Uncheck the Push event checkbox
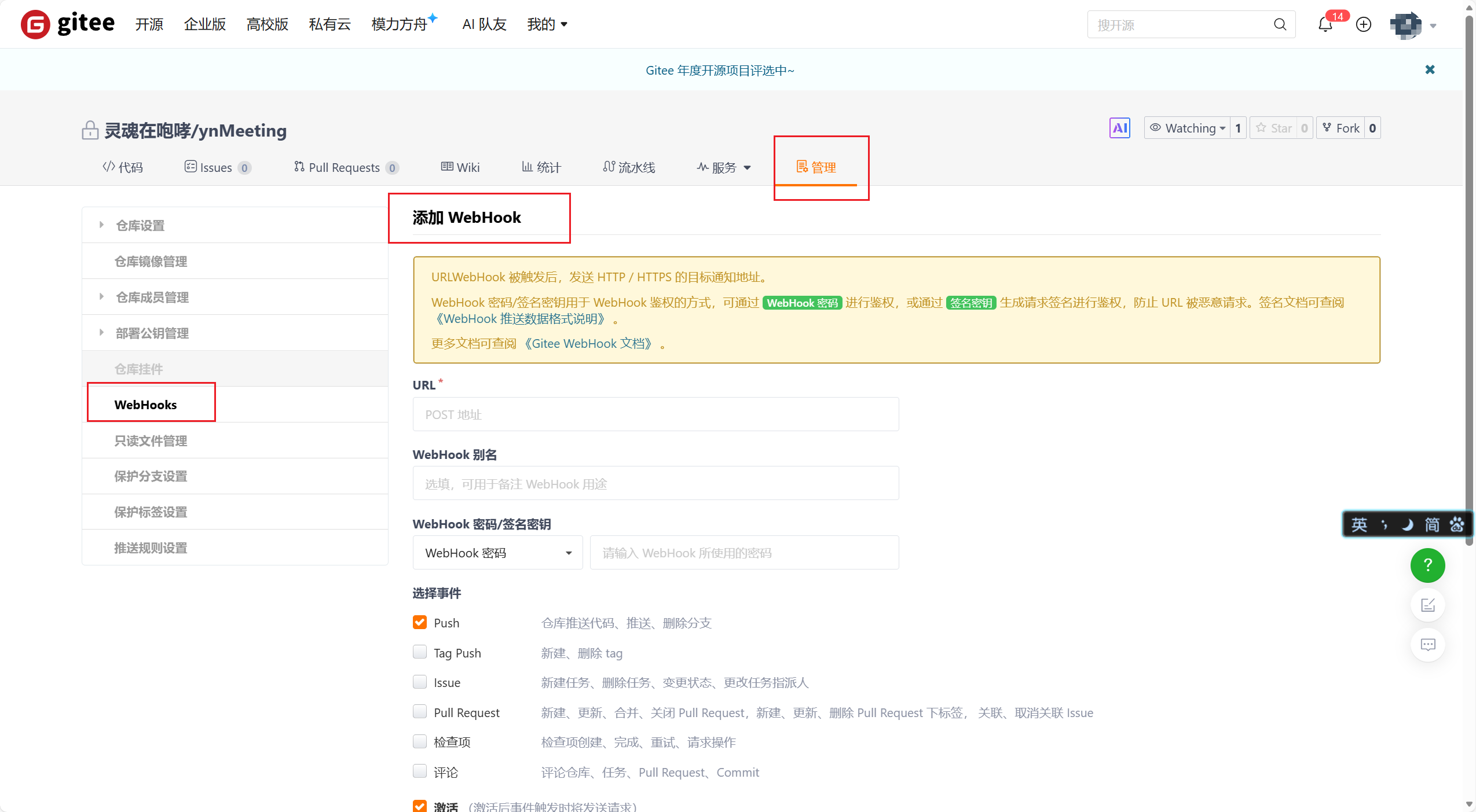 pos(420,622)
